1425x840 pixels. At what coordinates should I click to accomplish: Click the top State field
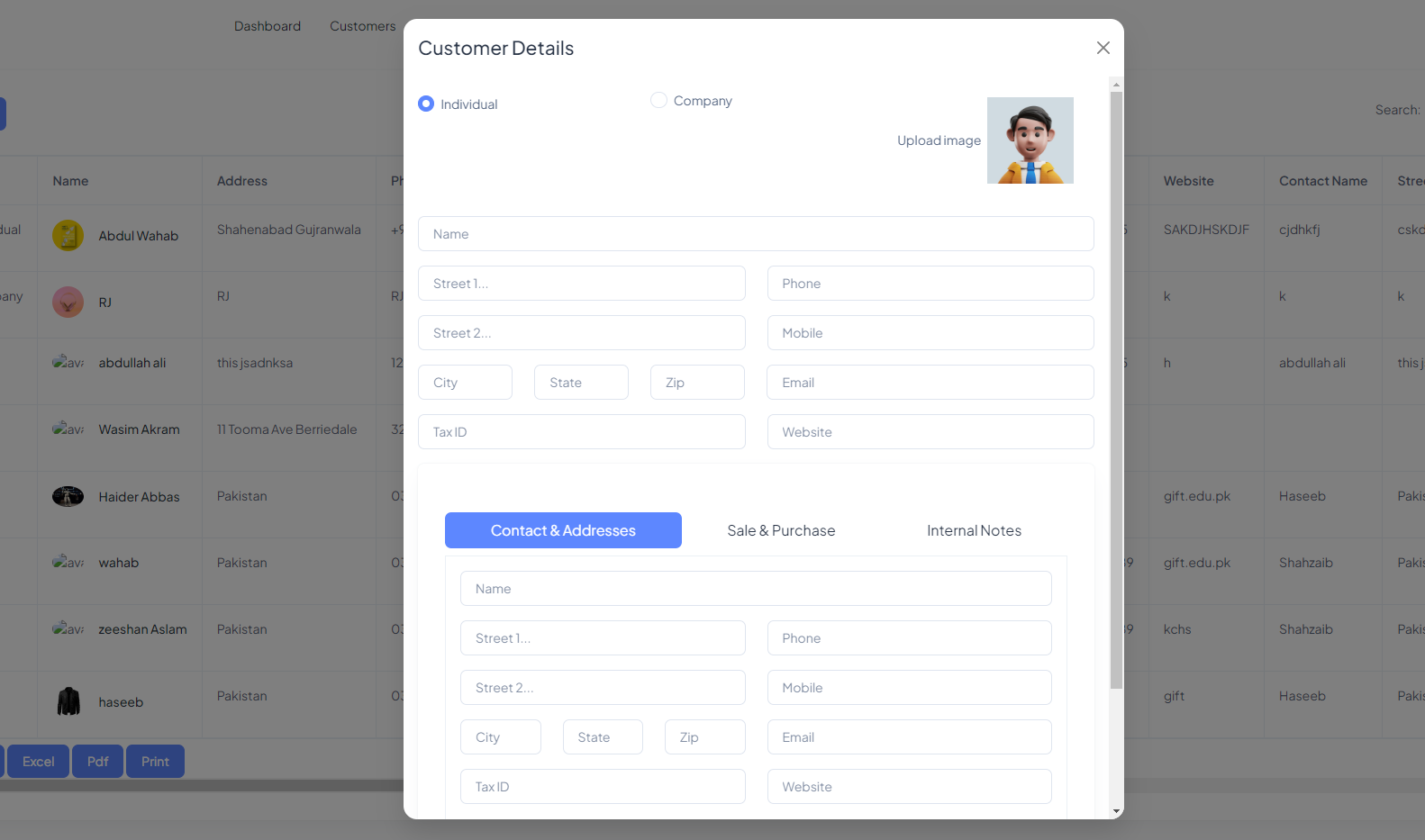pos(581,383)
